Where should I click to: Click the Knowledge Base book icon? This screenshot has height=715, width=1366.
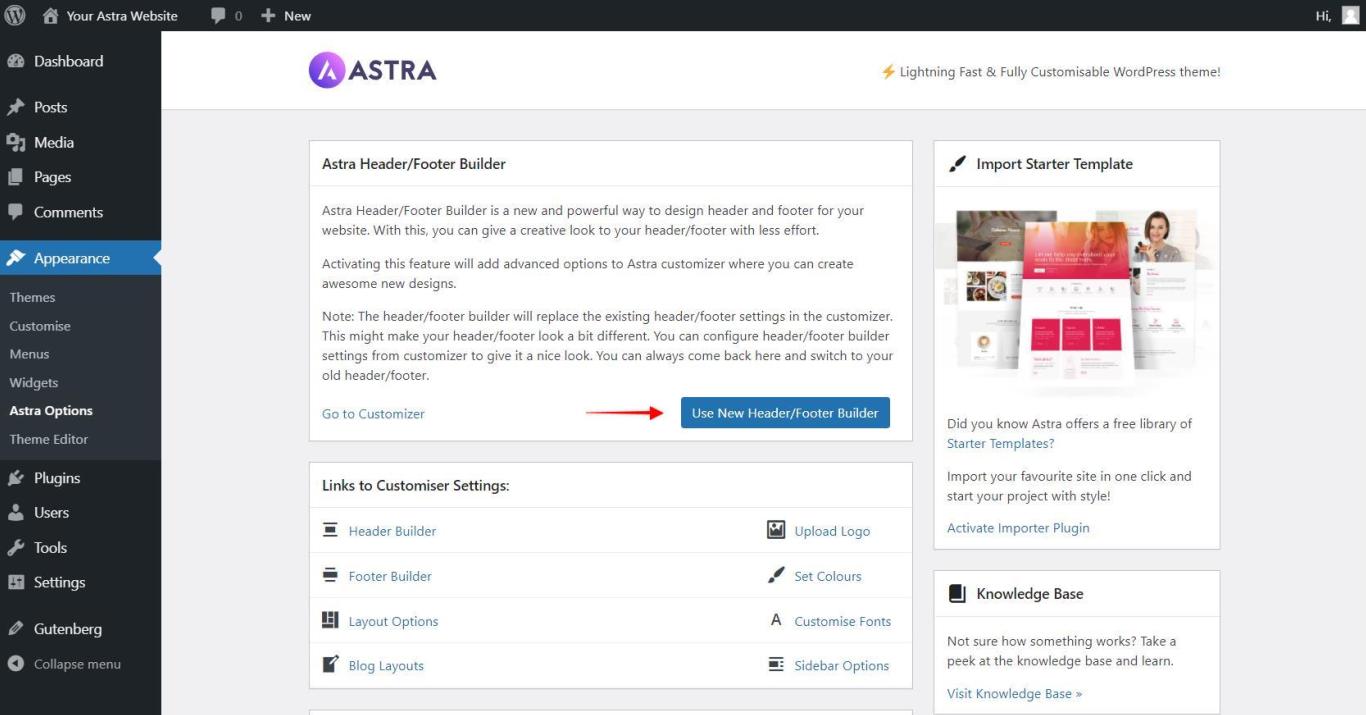tap(957, 593)
